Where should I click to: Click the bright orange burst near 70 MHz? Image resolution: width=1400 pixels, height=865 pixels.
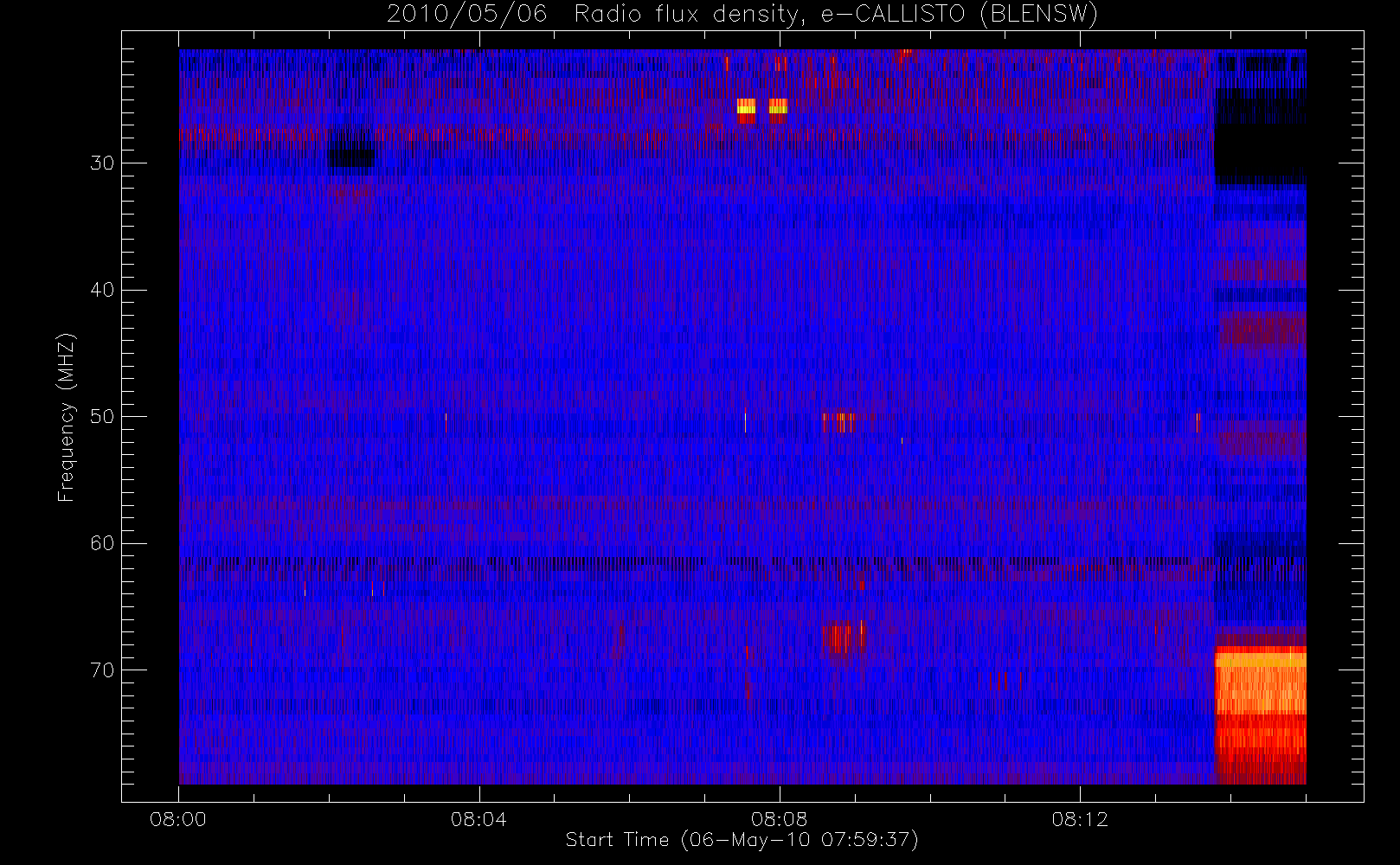tap(1261, 714)
